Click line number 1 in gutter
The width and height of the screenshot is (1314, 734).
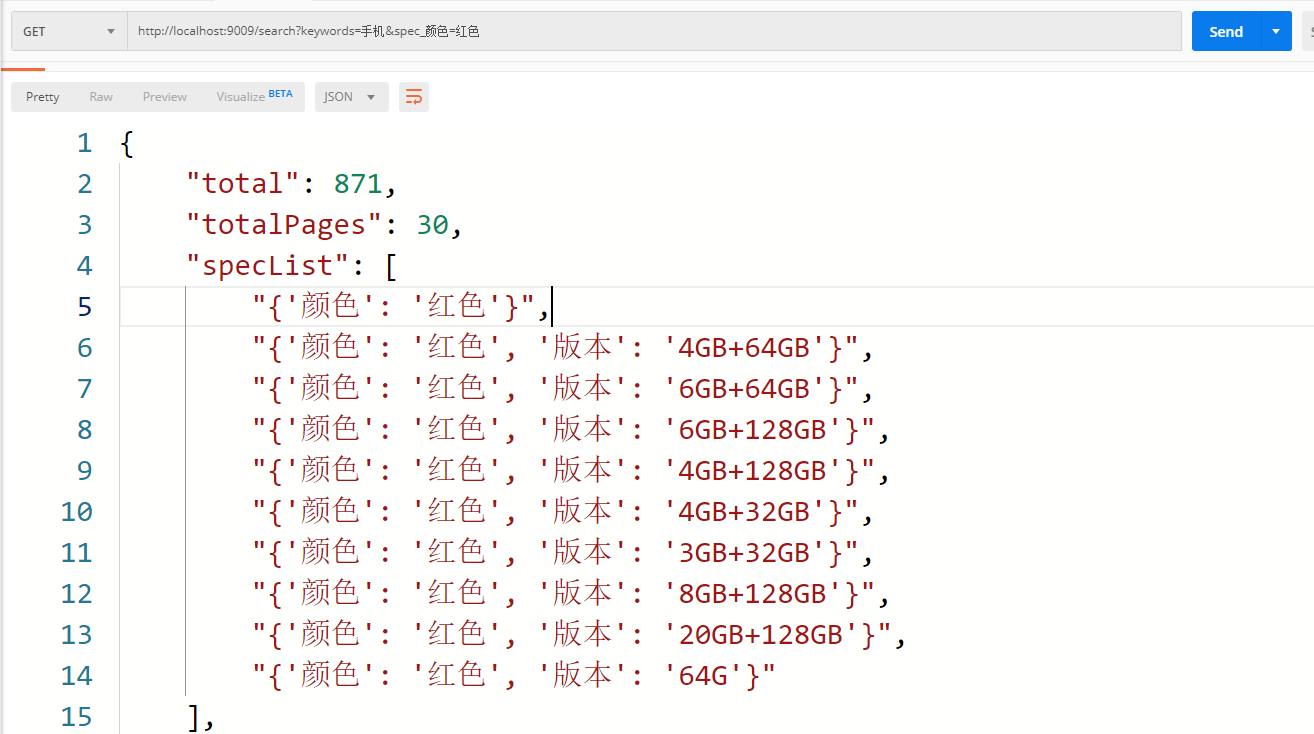(84, 143)
